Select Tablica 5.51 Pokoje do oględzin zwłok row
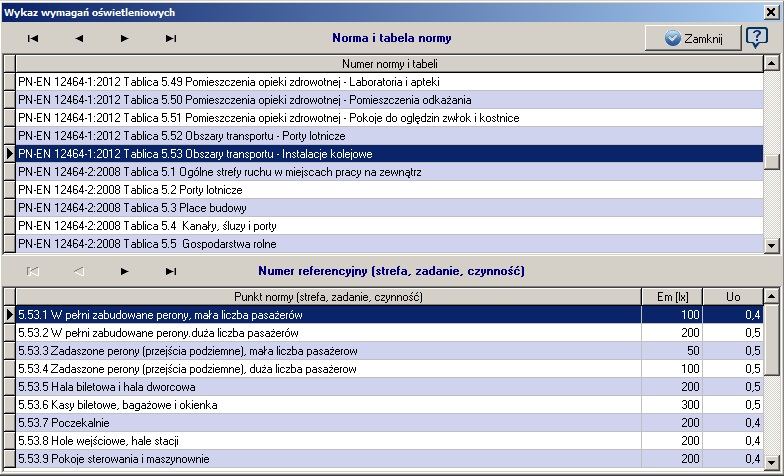This screenshot has height=476, width=784. (390, 118)
